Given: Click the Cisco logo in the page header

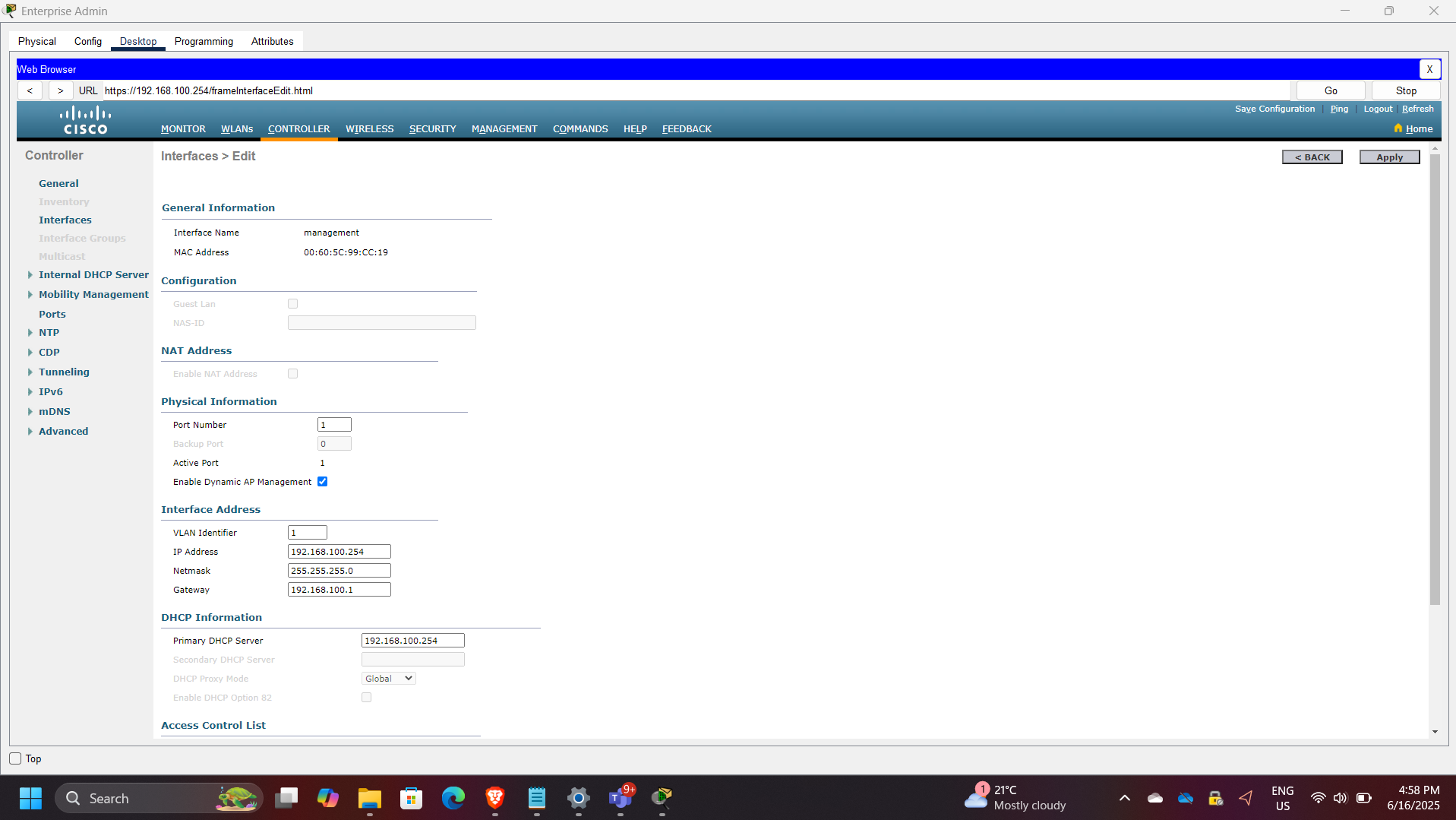Looking at the screenshot, I should pos(84,119).
